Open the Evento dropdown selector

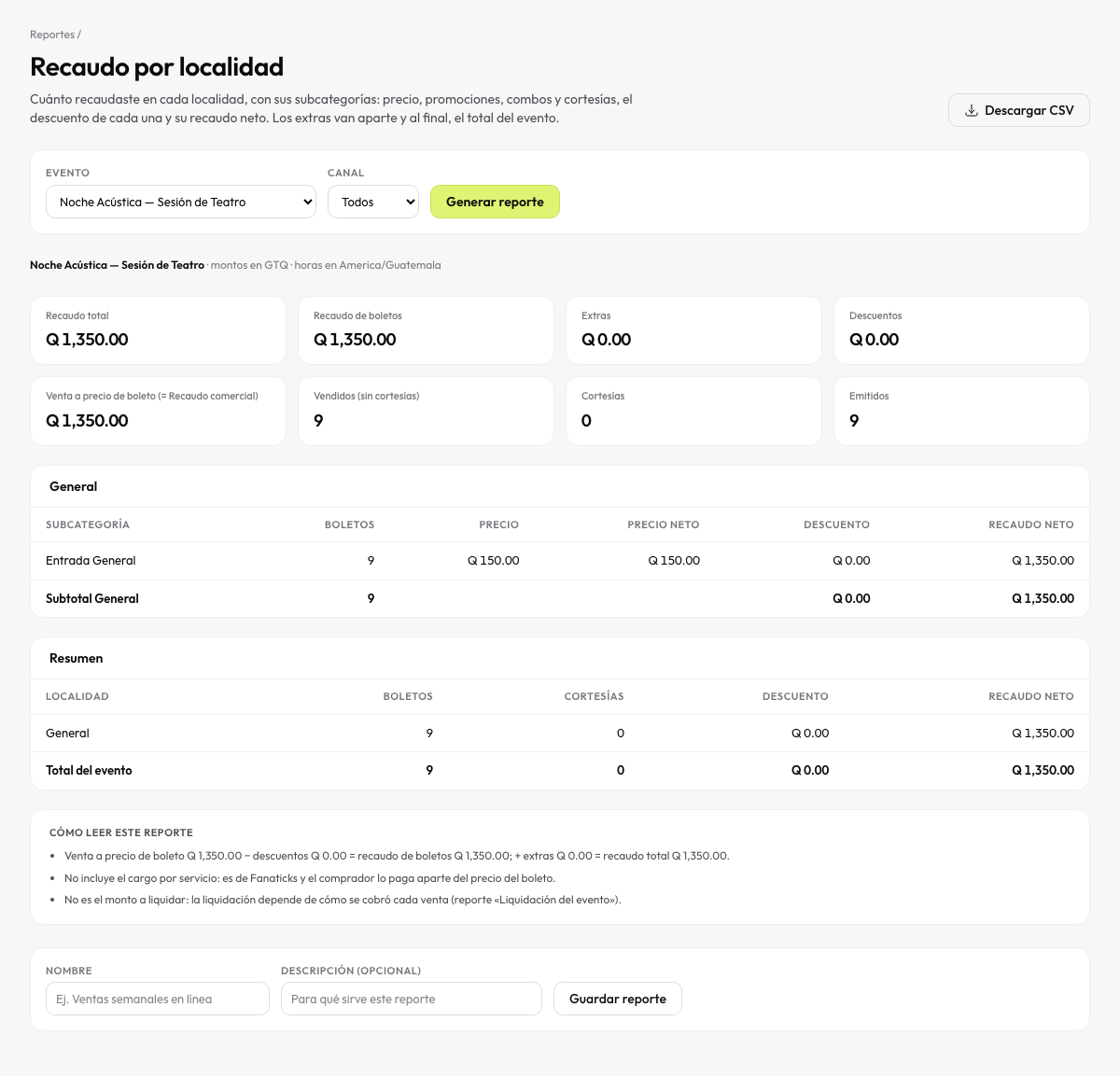pos(181,202)
